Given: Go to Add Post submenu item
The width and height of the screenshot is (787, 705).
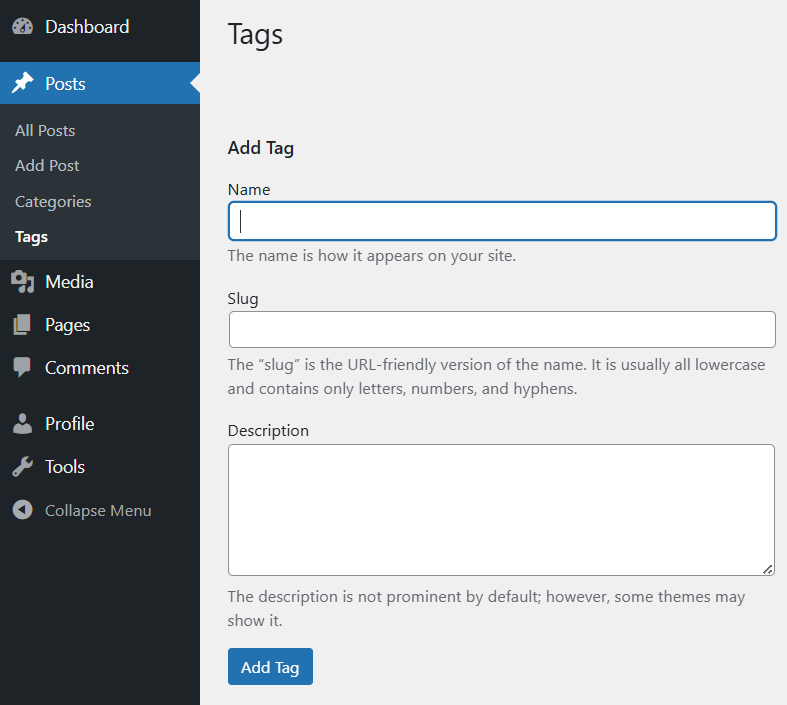Looking at the screenshot, I should 47,166.
